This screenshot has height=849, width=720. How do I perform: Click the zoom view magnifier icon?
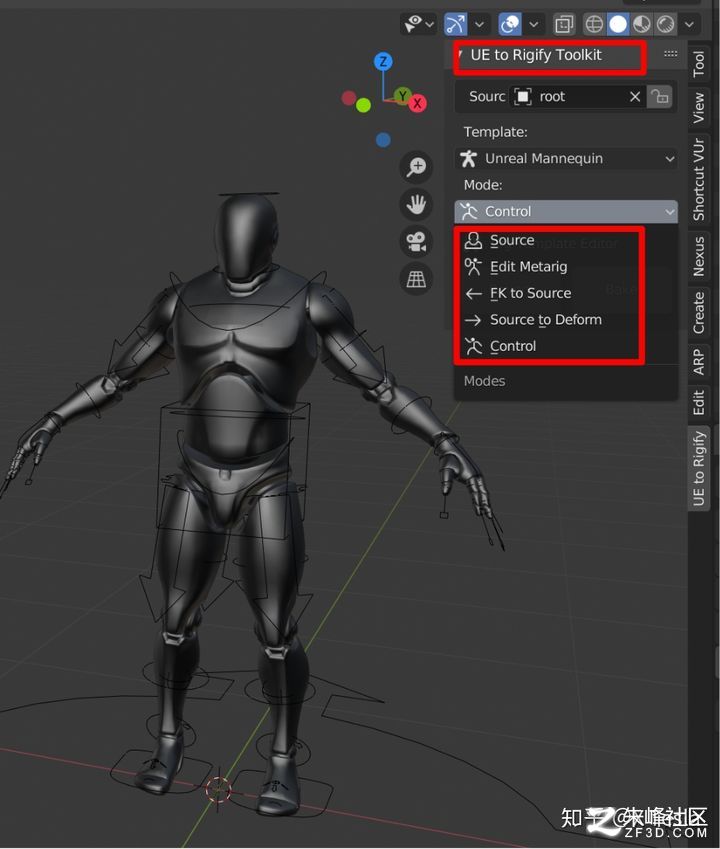[416, 166]
